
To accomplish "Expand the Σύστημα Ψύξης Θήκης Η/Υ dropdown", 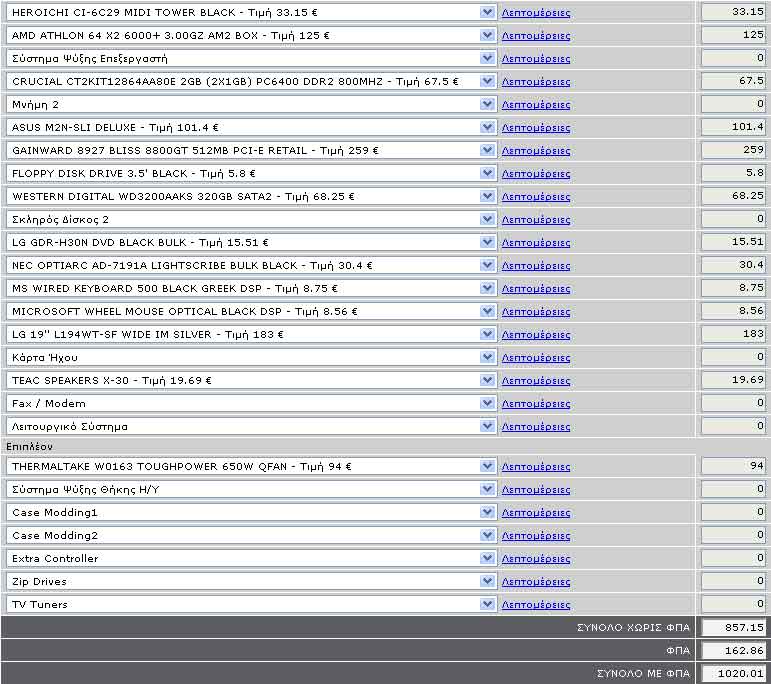I will click(x=251, y=489).
